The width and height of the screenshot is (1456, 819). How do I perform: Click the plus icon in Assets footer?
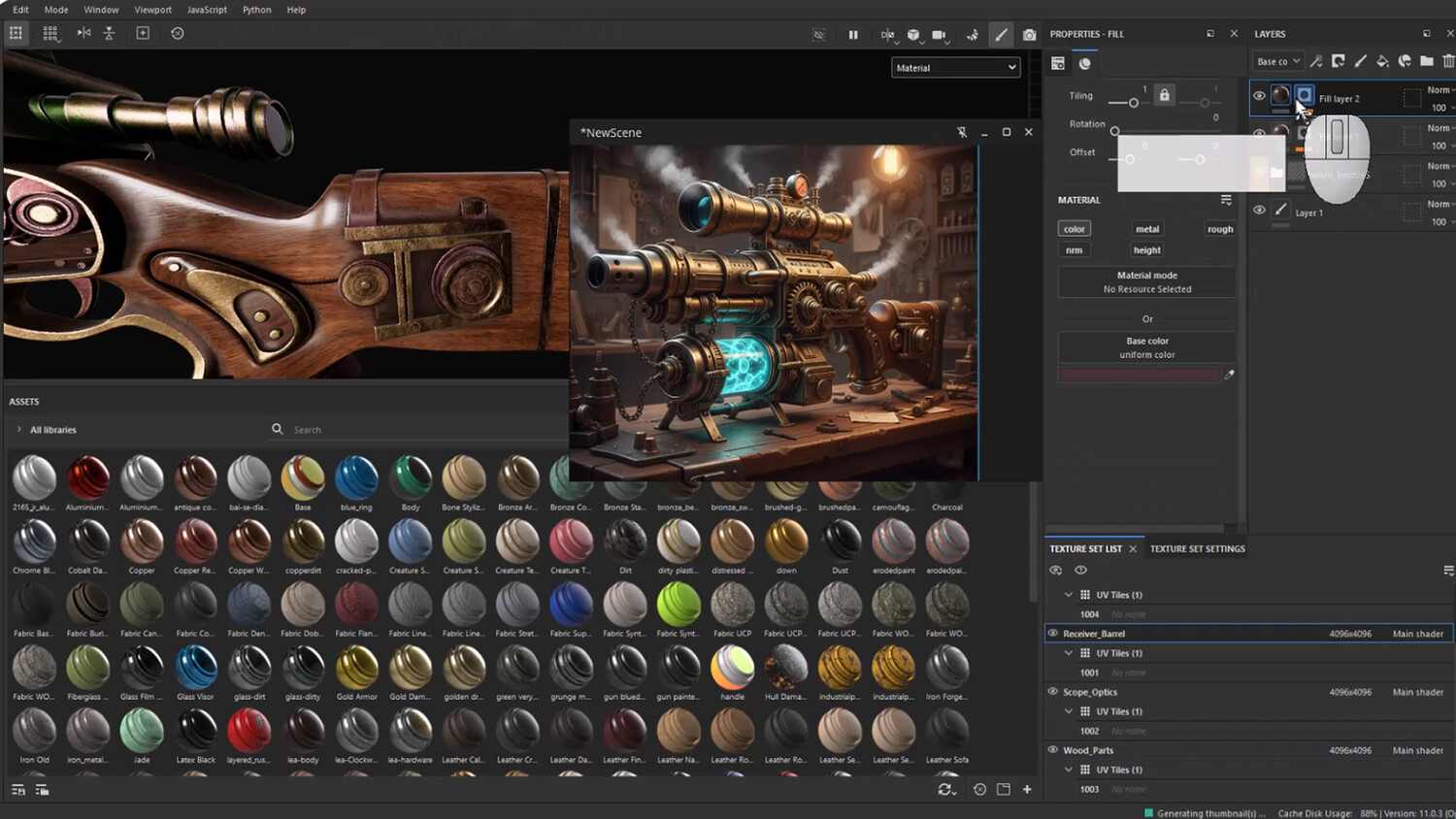pos(1027,790)
